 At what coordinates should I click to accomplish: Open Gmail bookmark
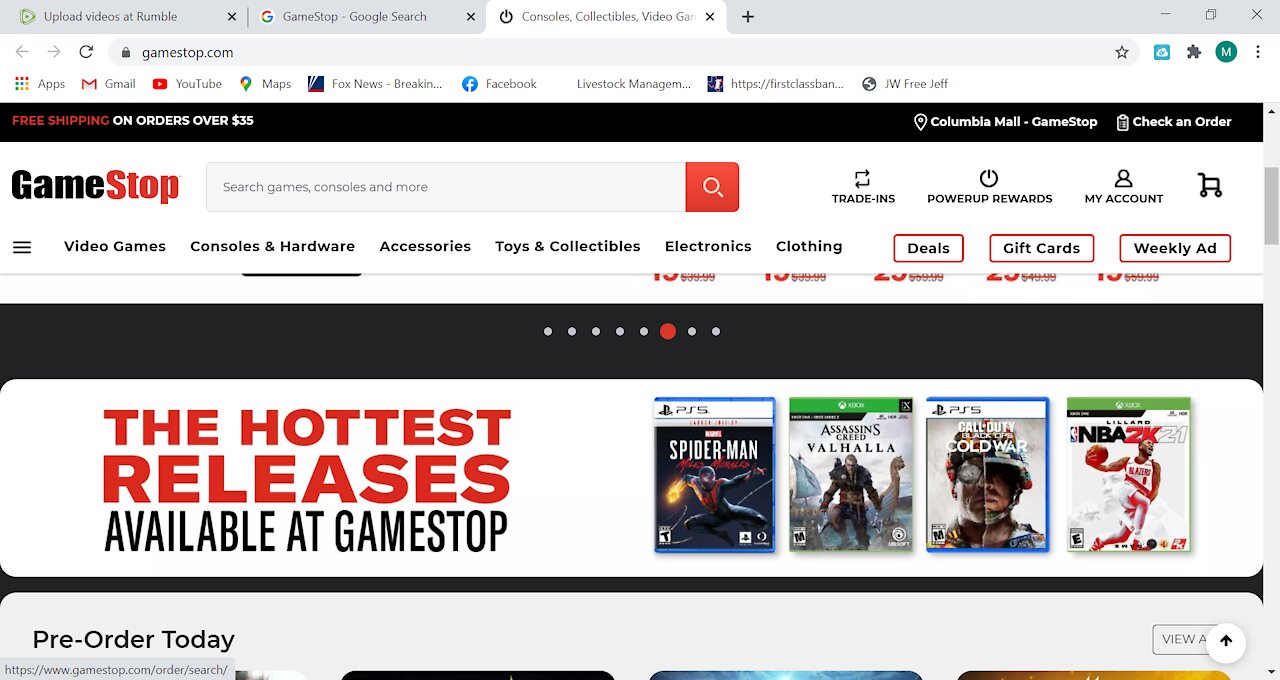point(108,84)
